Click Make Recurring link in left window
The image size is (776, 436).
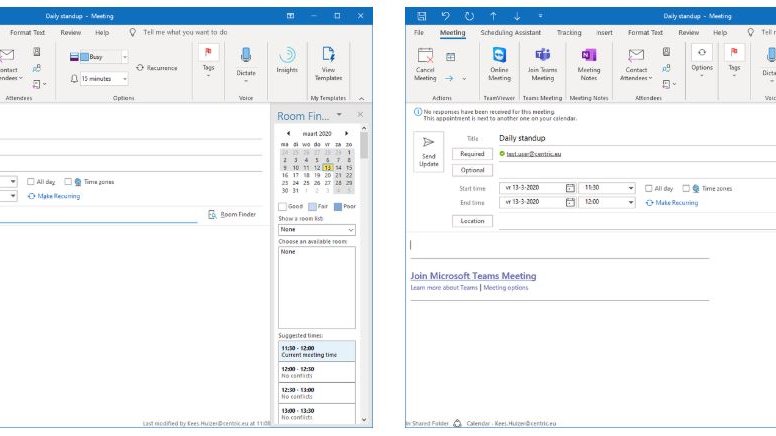(54, 196)
